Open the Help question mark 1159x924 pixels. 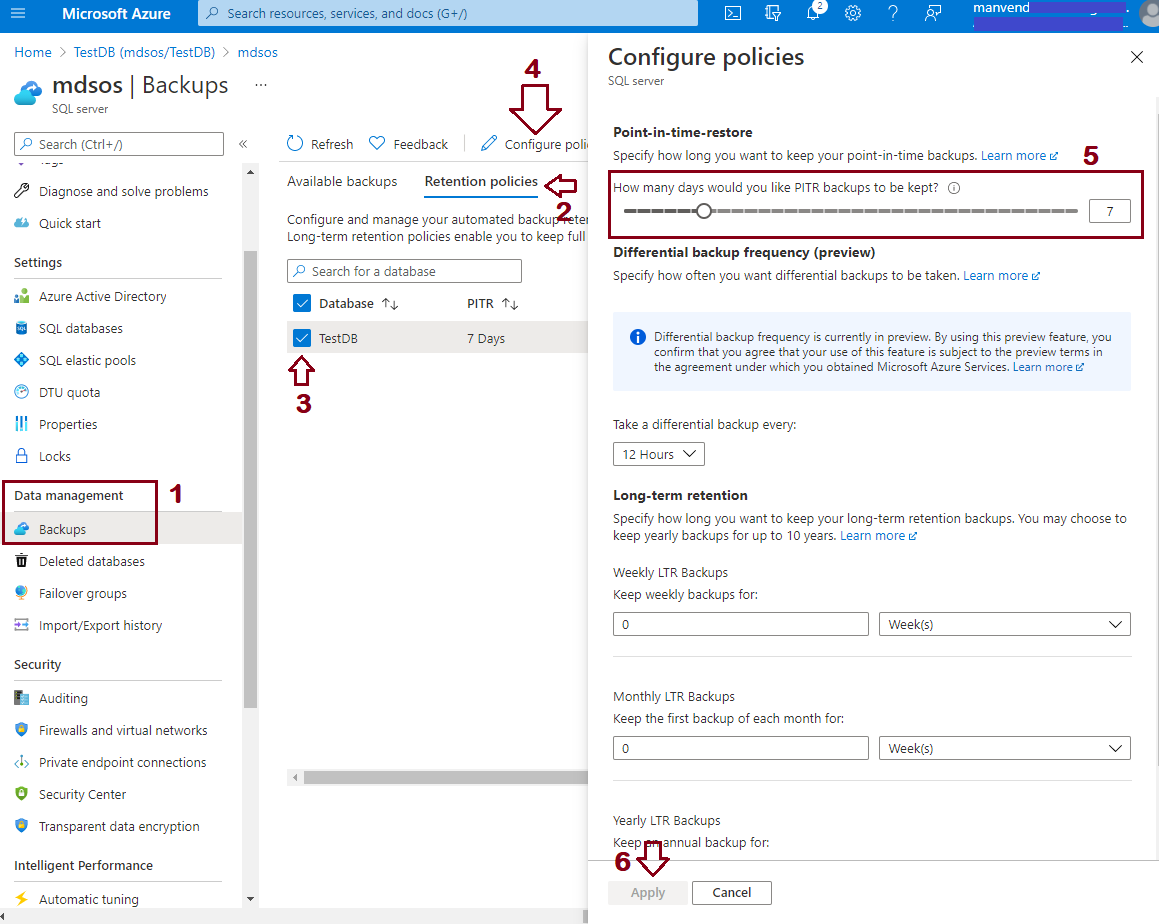tap(893, 13)
